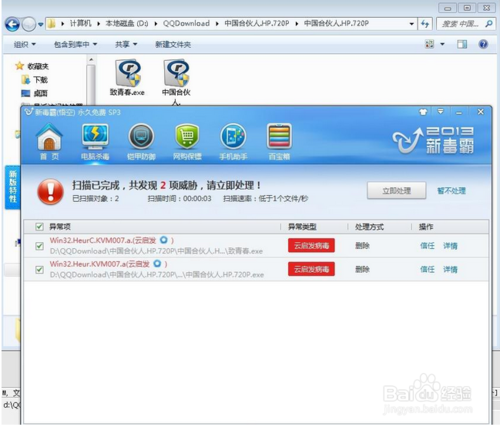Open the 百宝箱 toolbox icon
This screenshot has height=427, width=500.
coord(279,142)
